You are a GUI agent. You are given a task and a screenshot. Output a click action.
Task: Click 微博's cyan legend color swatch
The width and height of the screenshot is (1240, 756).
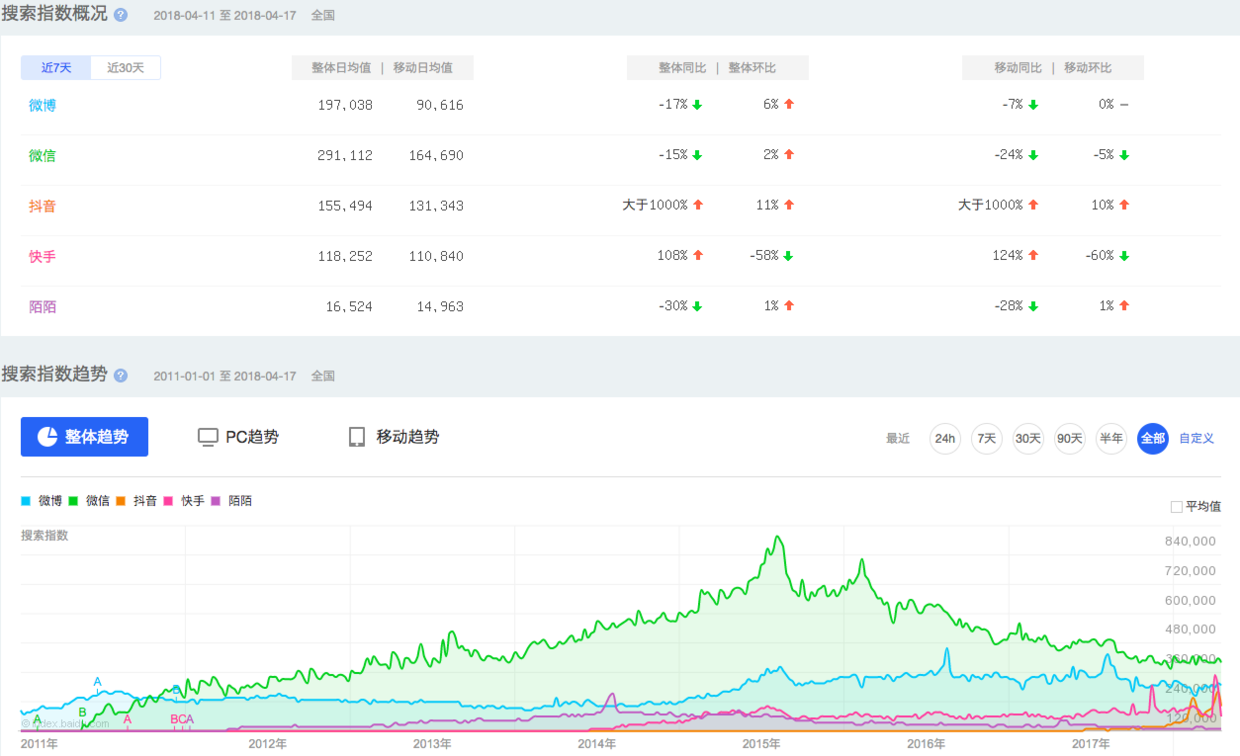tap(27, 500)
